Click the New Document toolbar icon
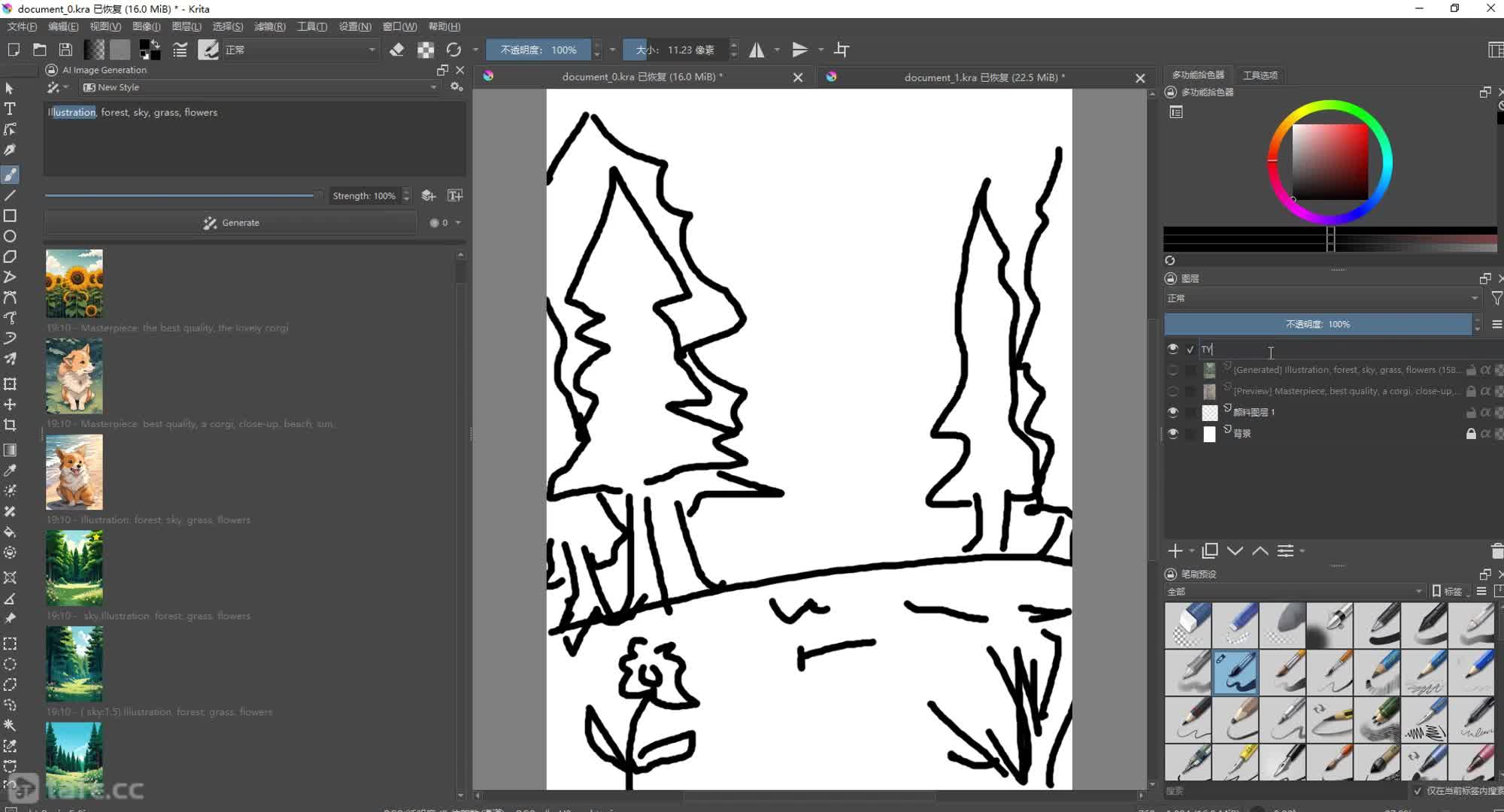Viewport: 1504px width, 812px height. pos(14,50)
